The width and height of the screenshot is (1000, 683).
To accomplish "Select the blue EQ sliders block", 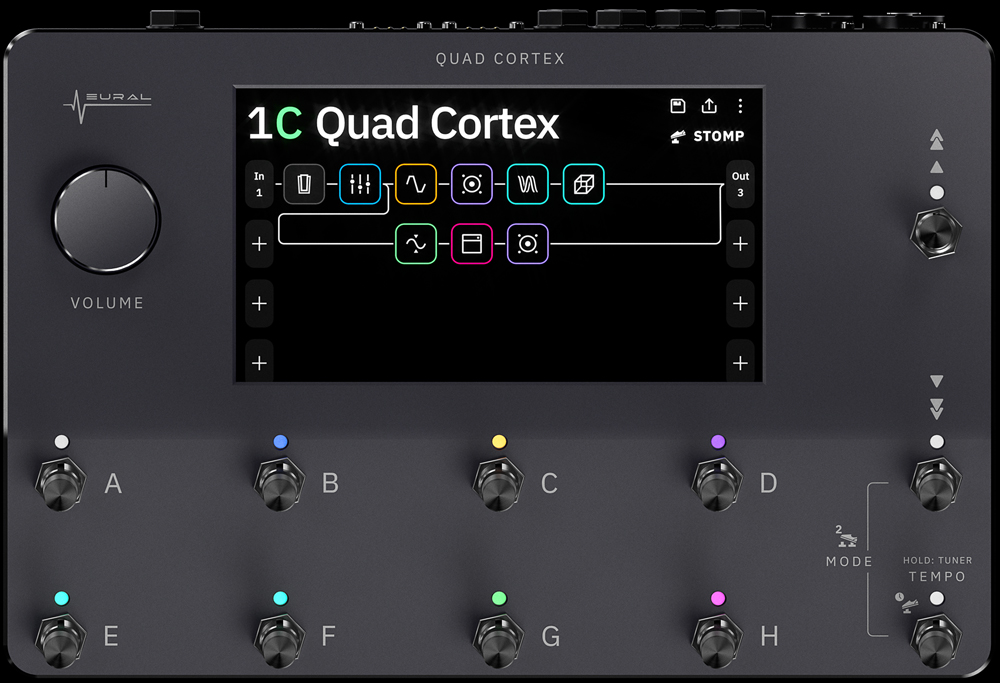I will coord(360,184).
